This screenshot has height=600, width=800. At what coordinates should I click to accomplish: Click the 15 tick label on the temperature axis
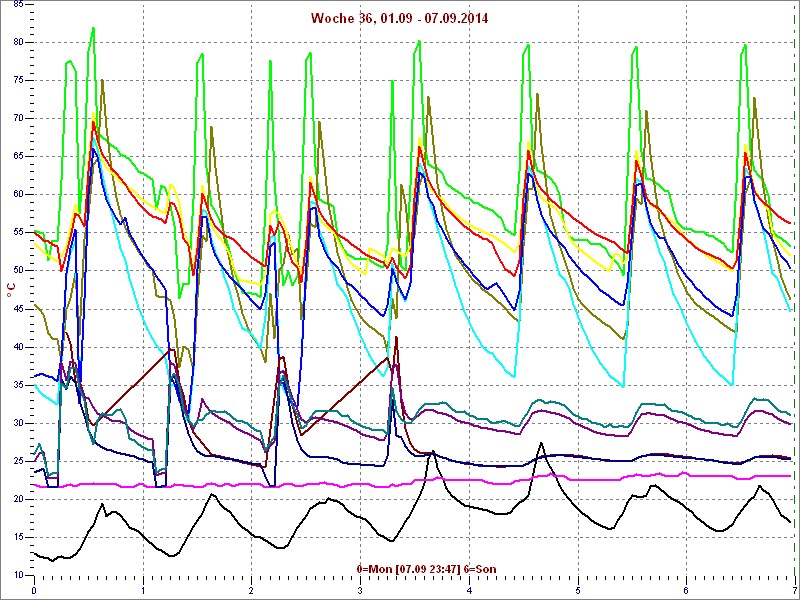click(17, 537)
